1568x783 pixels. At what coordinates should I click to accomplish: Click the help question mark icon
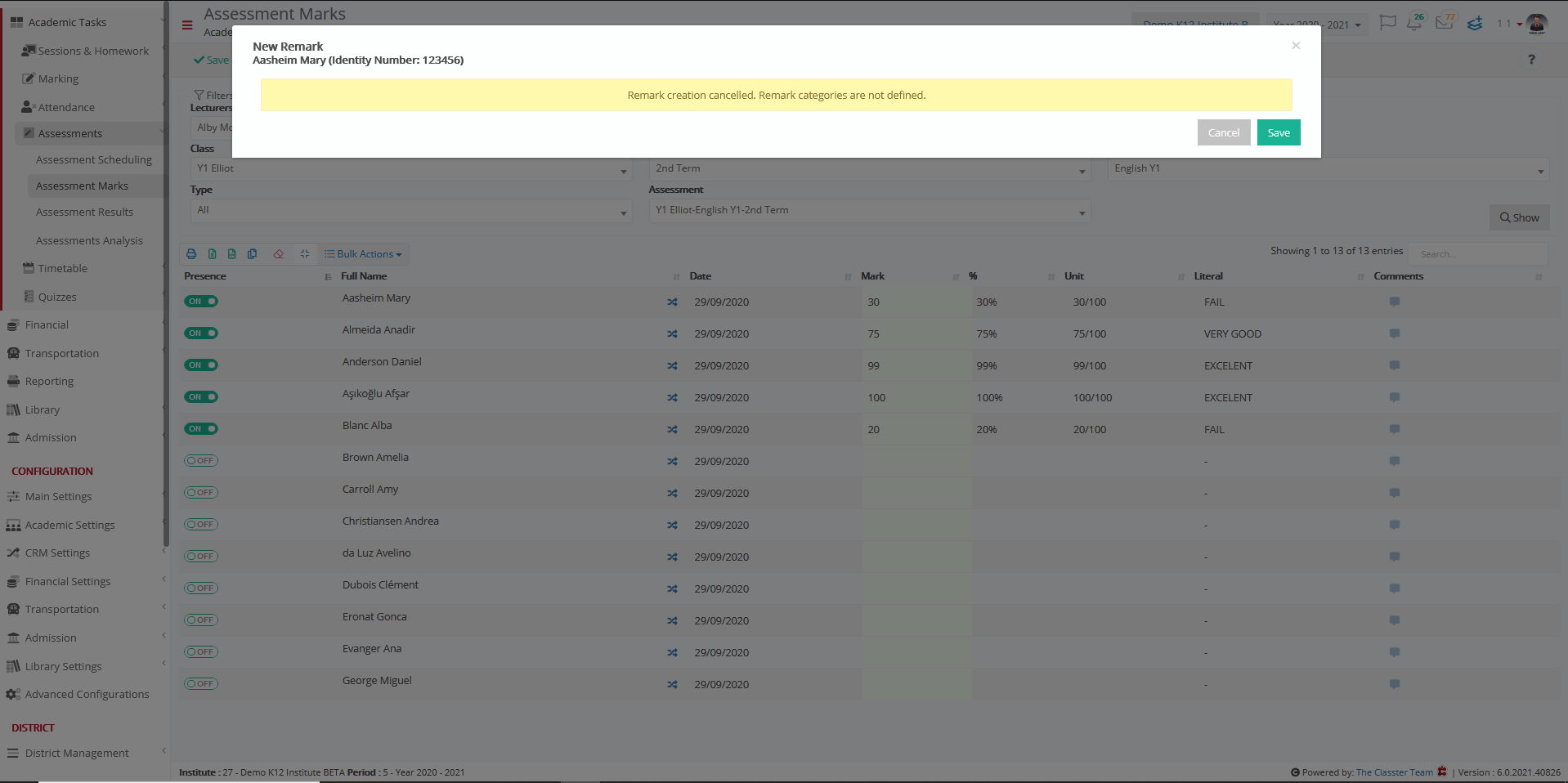click(1531, 60)
